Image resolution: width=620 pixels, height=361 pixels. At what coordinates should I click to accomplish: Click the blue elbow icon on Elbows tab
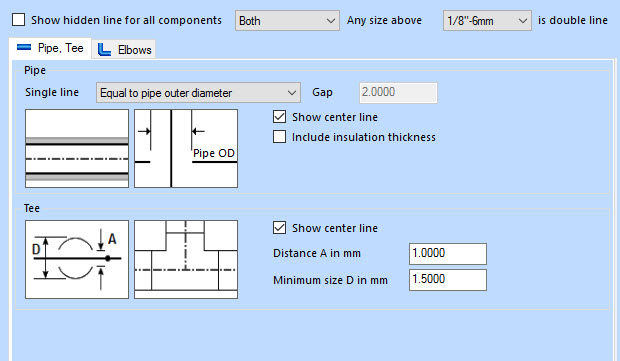104,49
